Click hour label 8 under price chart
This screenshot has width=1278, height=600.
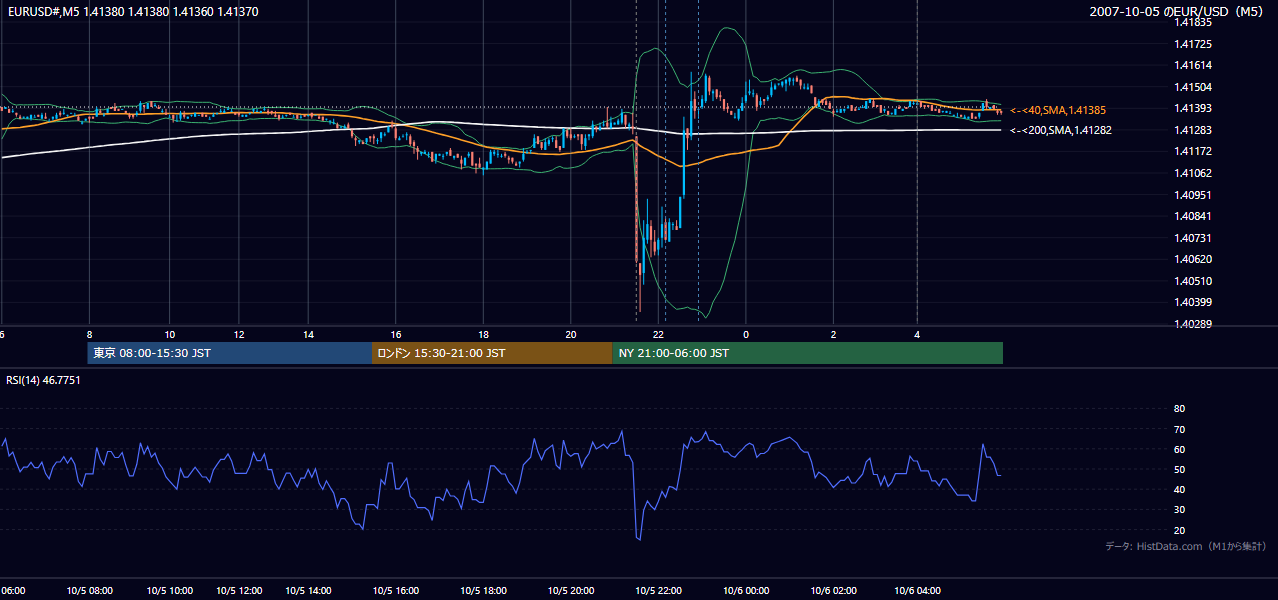tap(89, 334)
